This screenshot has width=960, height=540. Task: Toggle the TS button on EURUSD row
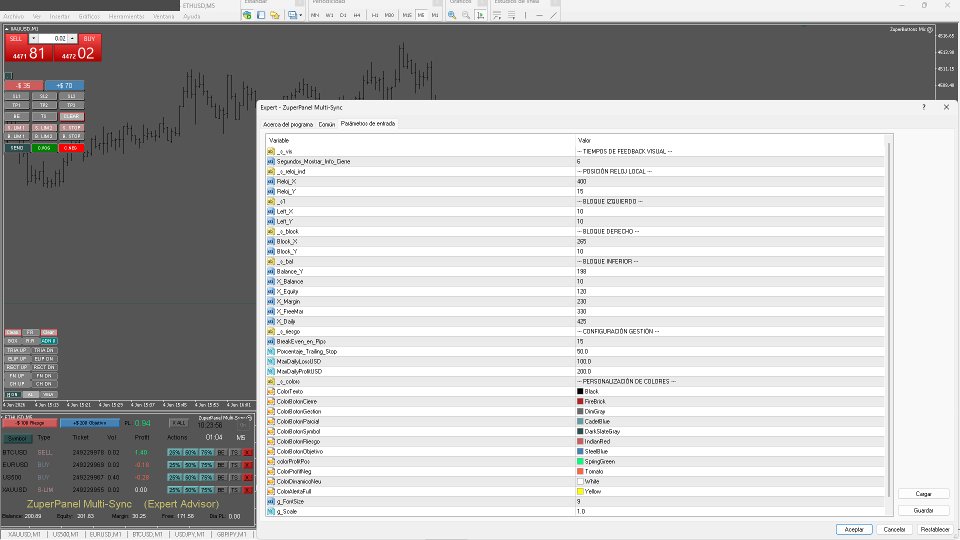click(x=234, y=465)
